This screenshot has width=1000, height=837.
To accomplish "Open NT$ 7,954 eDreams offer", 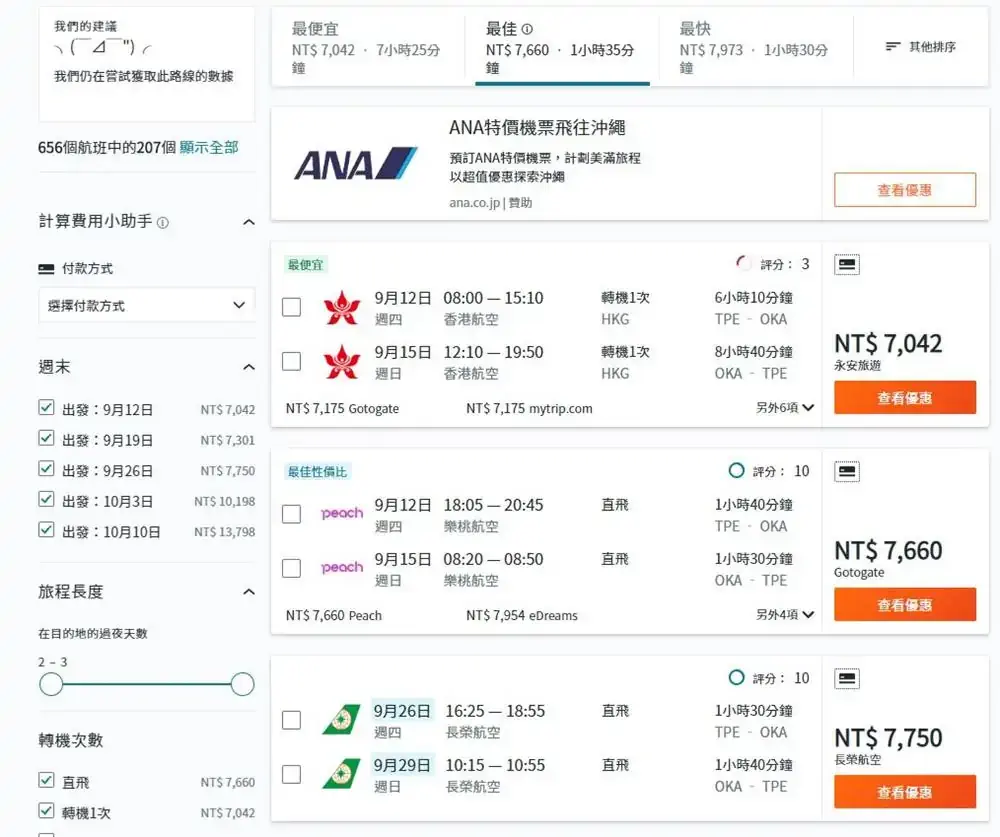I will click(522, 616).
